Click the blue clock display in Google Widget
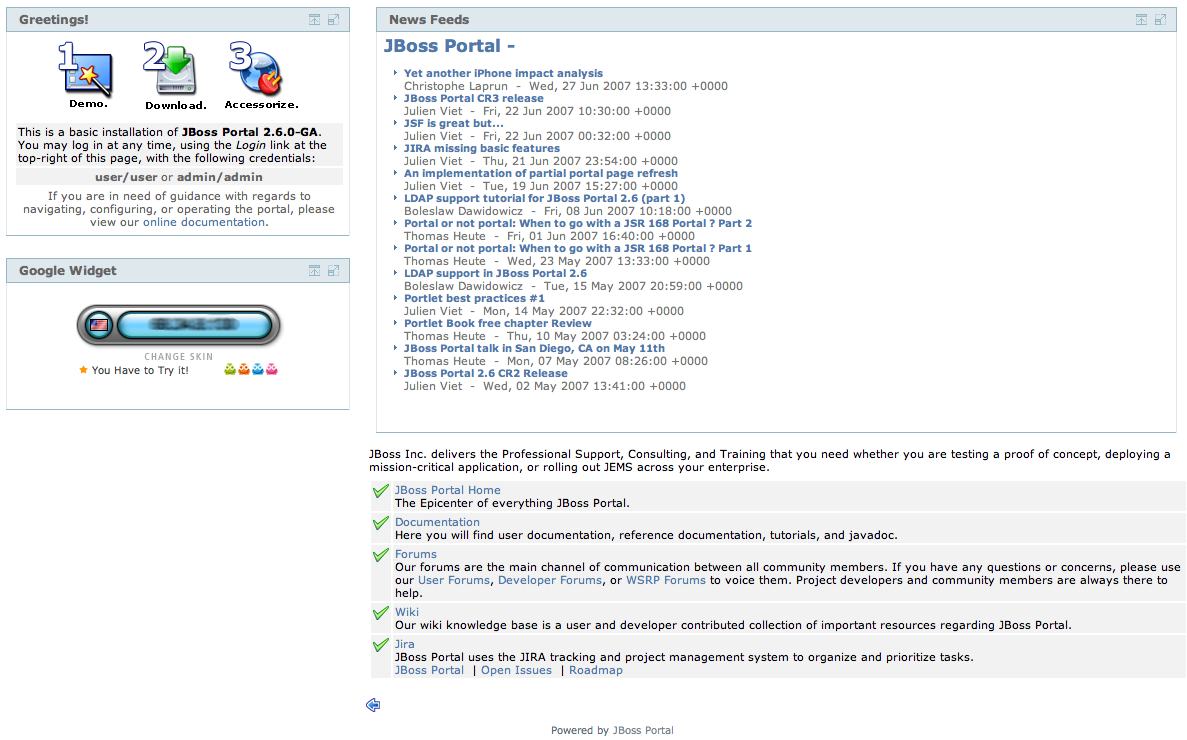This screenshot has height=740, width=1187. (x=194, y=325)
